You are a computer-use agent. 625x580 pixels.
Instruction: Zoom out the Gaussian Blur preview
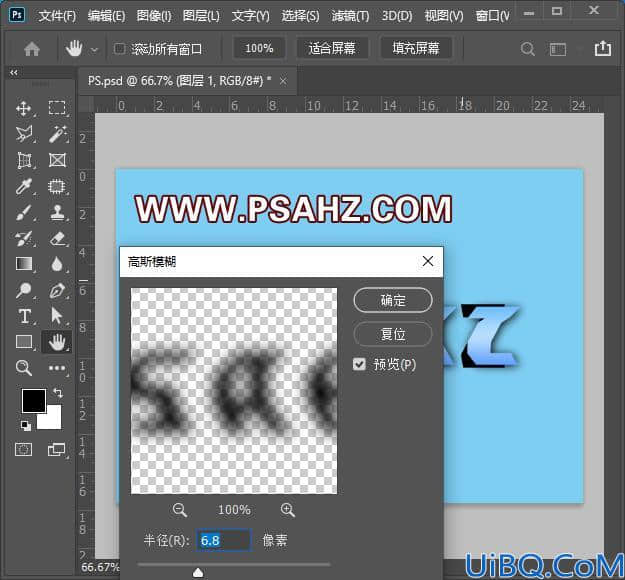click(x=180, y=510)
